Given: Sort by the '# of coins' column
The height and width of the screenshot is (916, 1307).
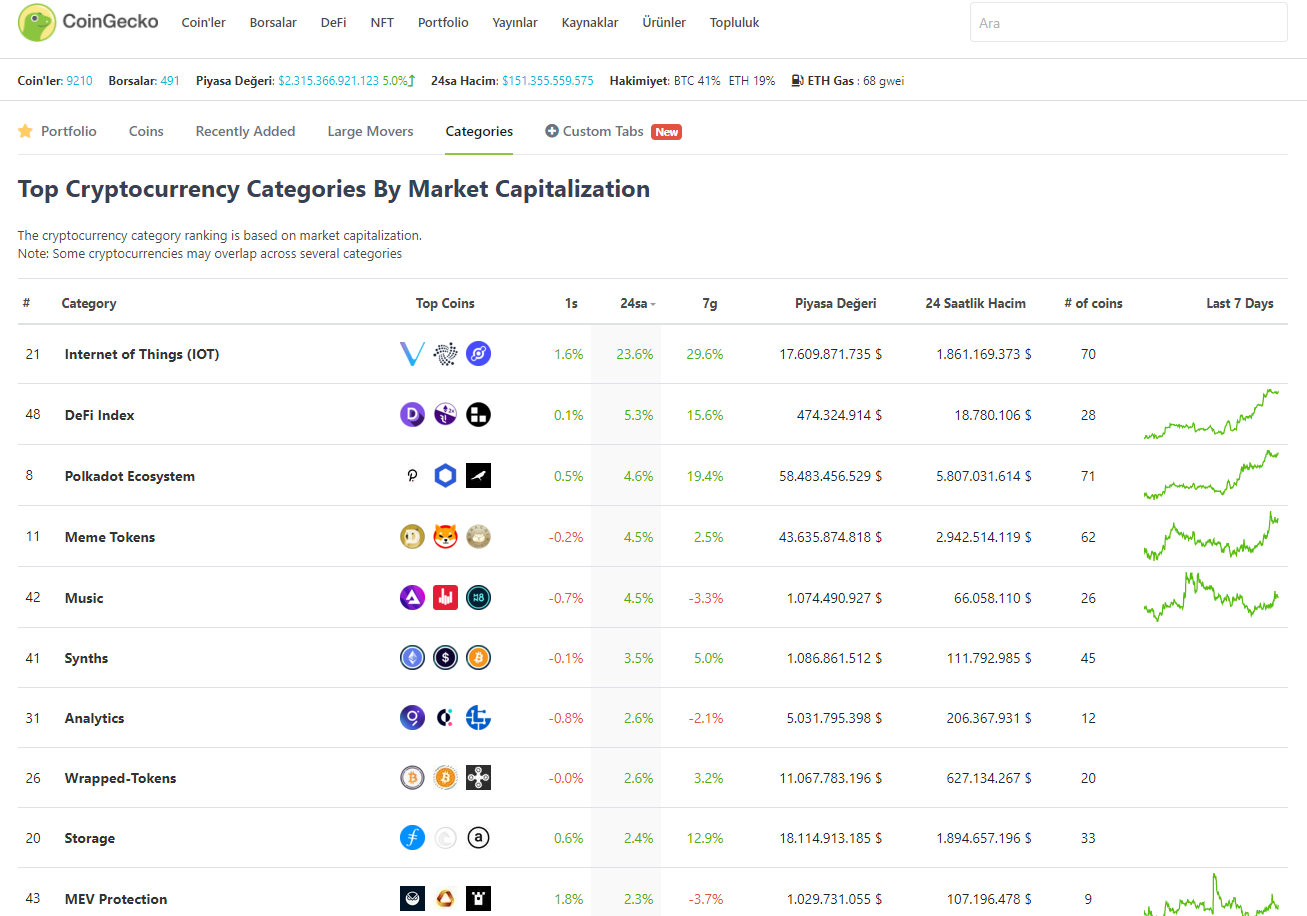Looking at the screenshot, I should (x=1093, y=303).
